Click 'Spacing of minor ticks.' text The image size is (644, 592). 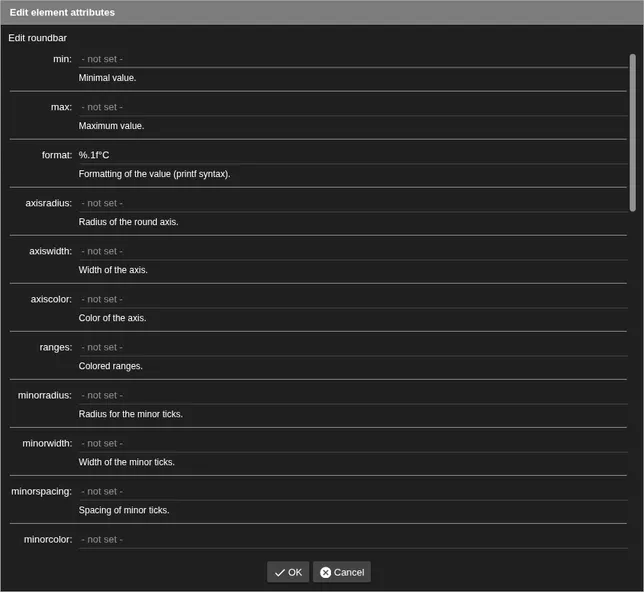124,510
